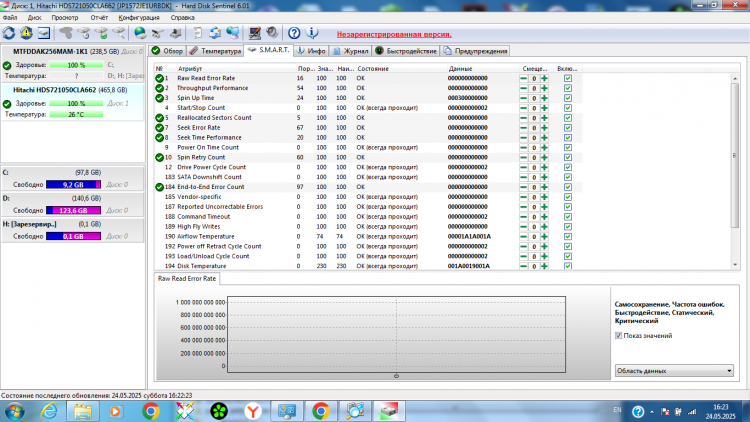
Task: Open Yandex browser from the taskbar
Action: [253, 411]
